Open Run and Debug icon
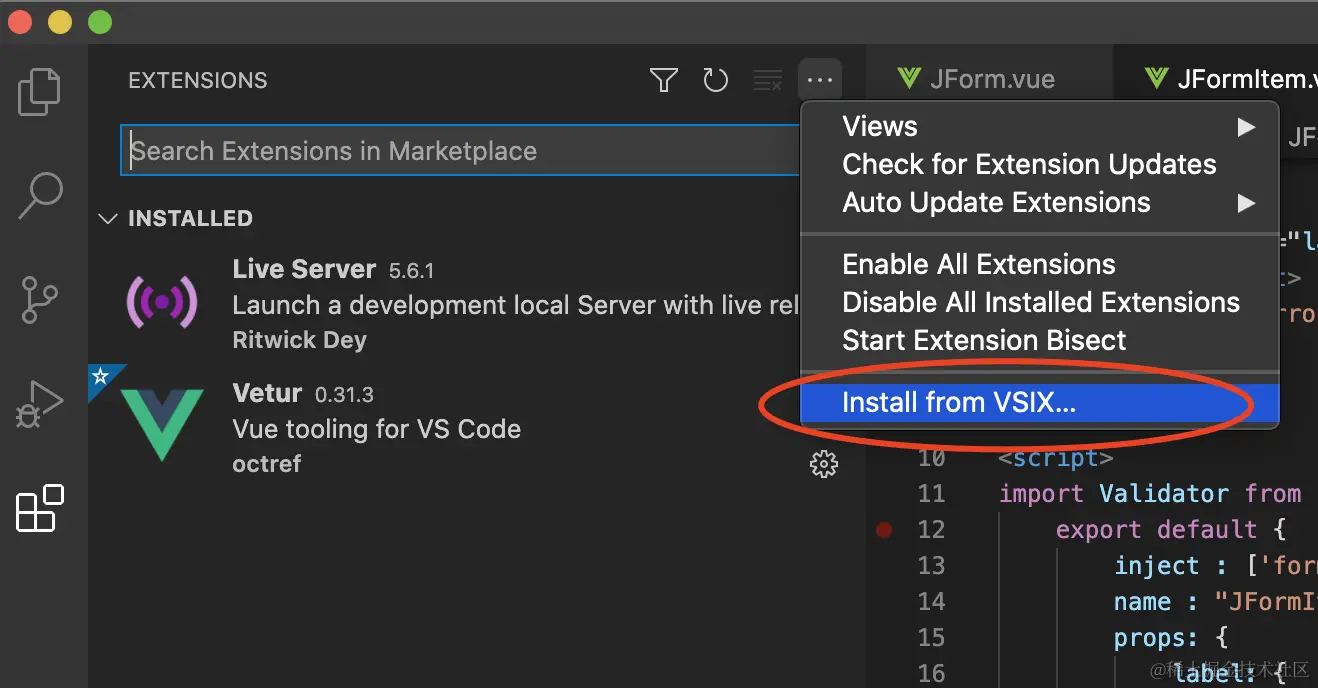 (41, 404)
